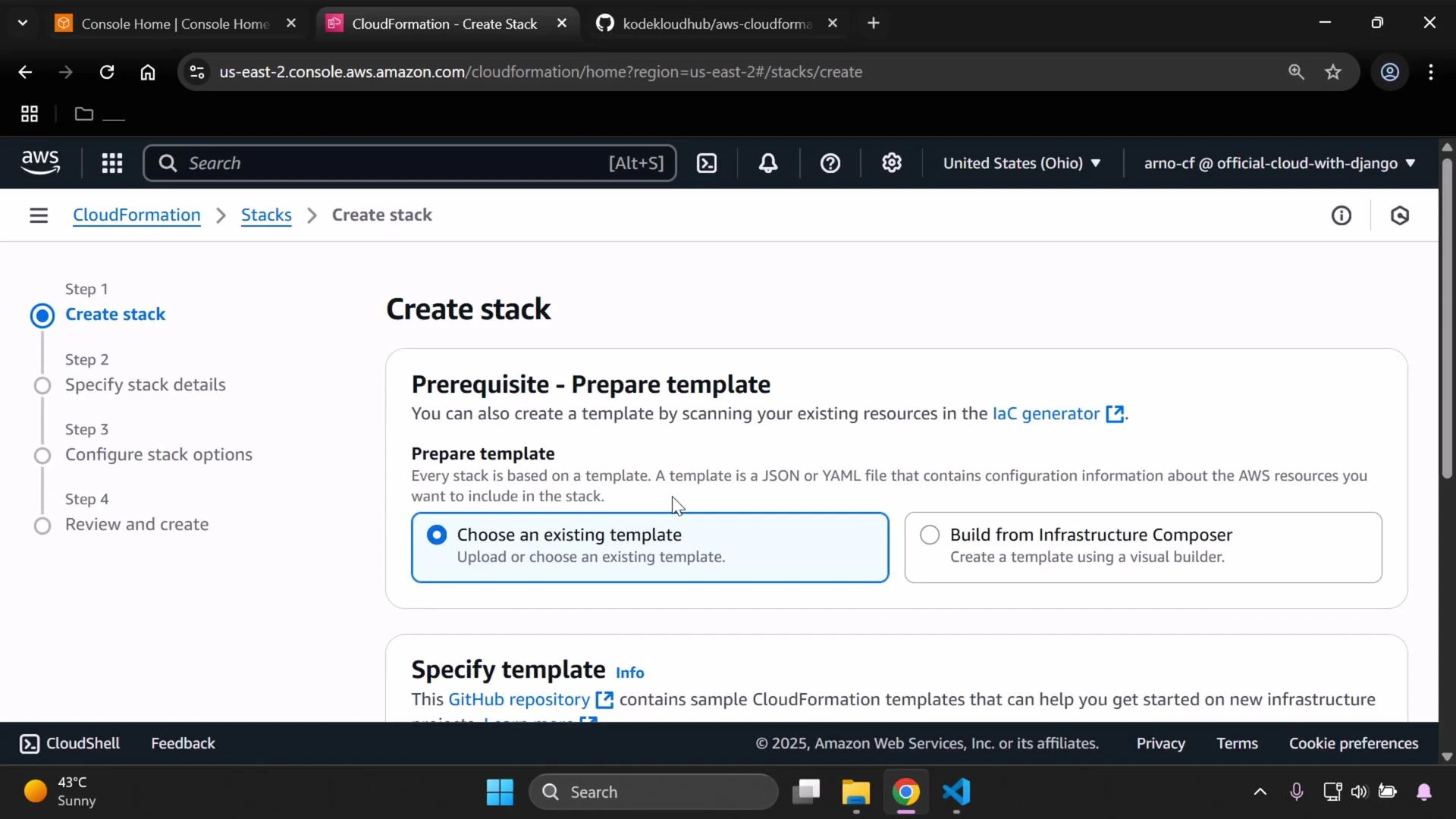Open the AWS services grid menu

[111, 162]
